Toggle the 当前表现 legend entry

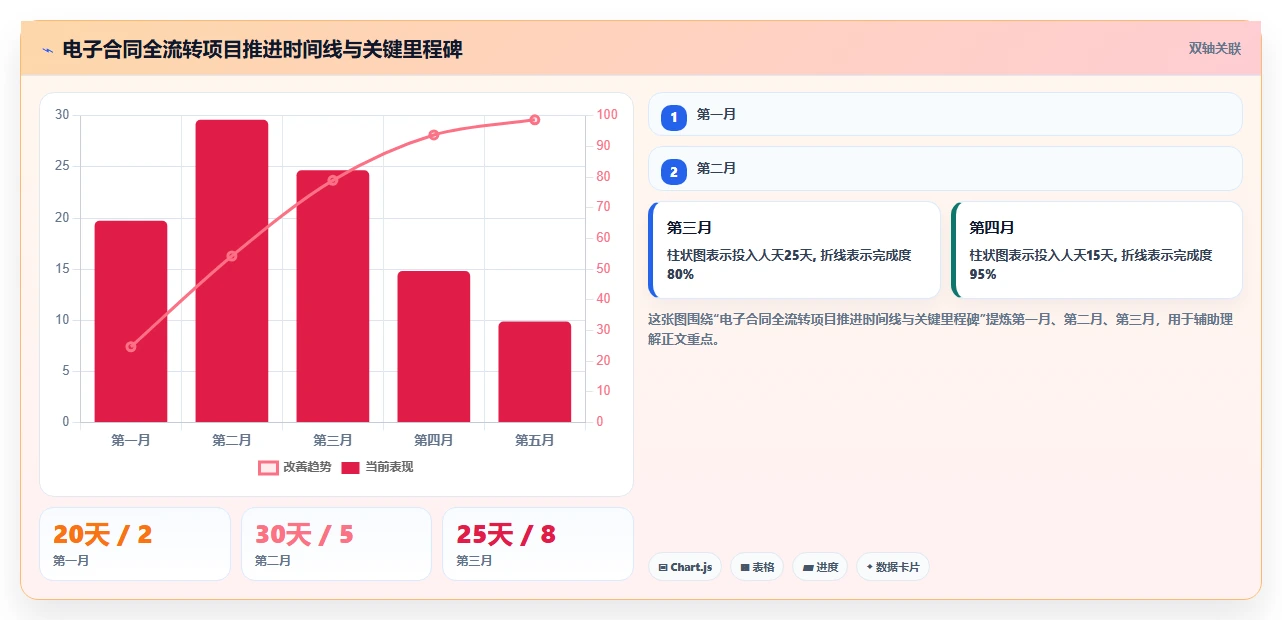click(x=377, y=467)
